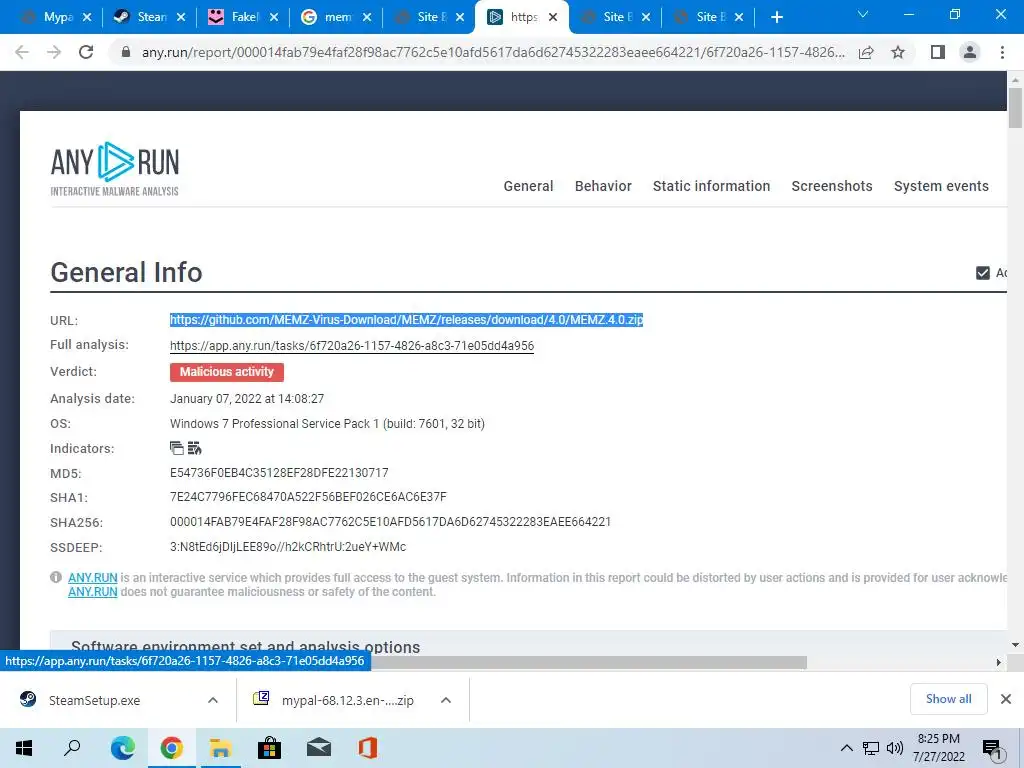Open a new tab with the plus button
The image size is (1024, 768).
coord(776,17)
